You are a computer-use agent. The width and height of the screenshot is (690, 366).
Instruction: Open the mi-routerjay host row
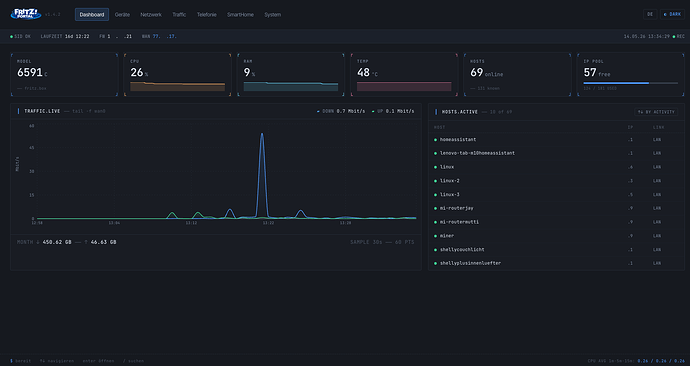(x=556, y=208)
